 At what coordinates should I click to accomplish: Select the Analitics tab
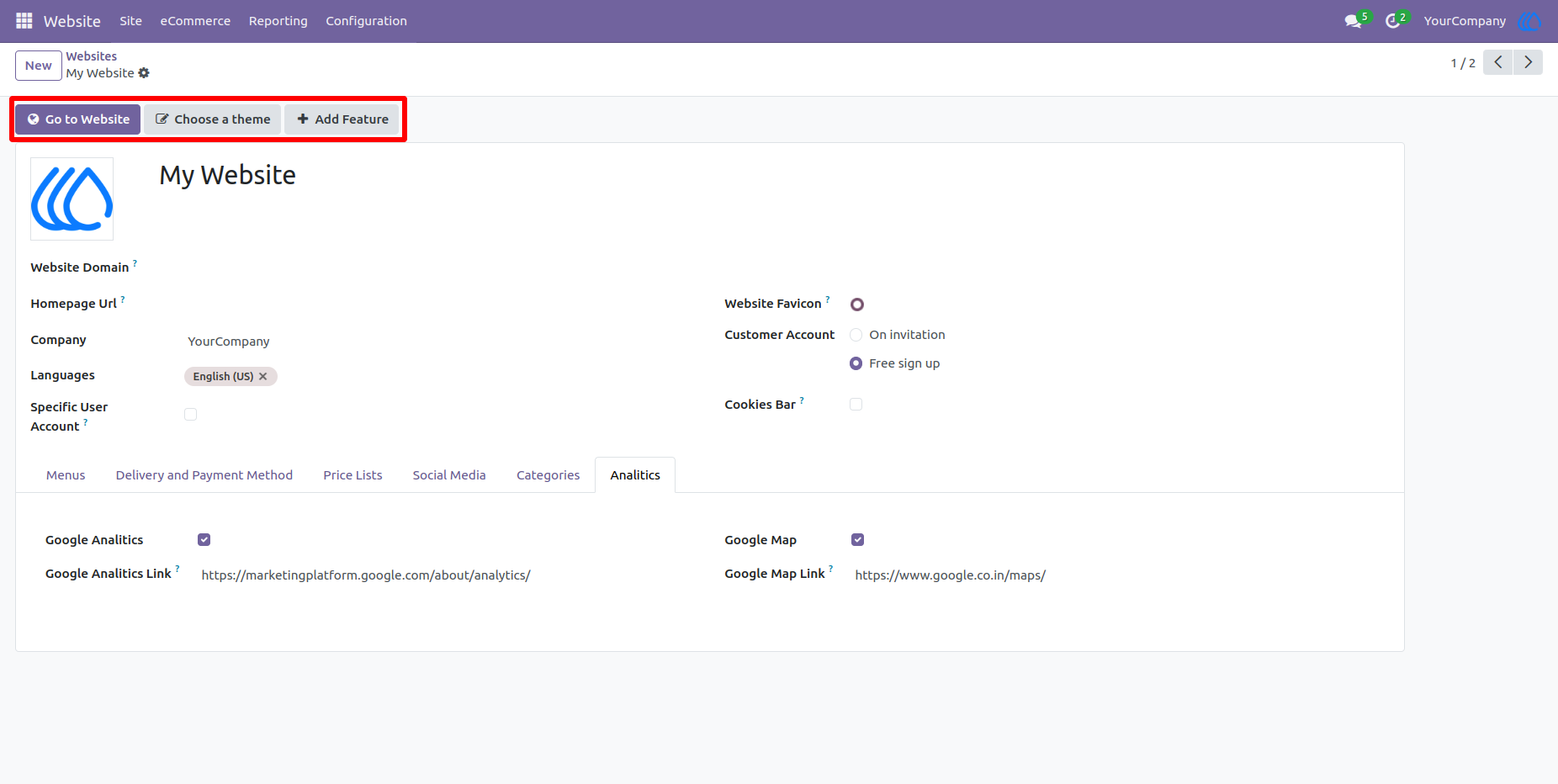[635, 475]
